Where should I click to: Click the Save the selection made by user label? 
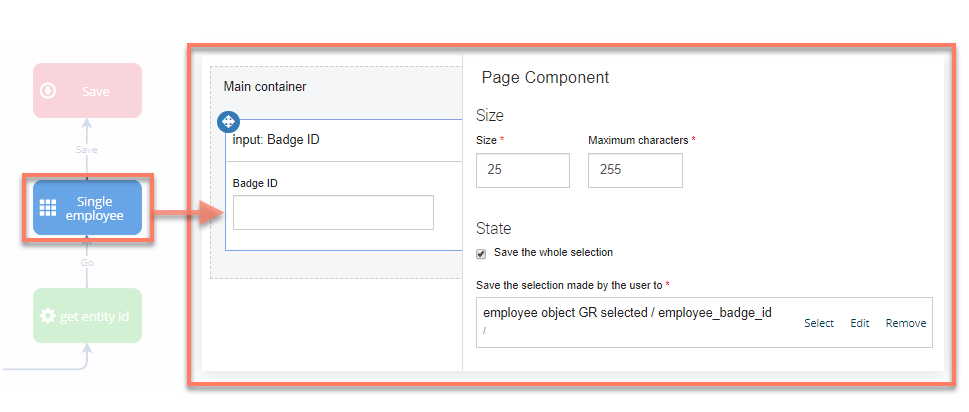569,285
